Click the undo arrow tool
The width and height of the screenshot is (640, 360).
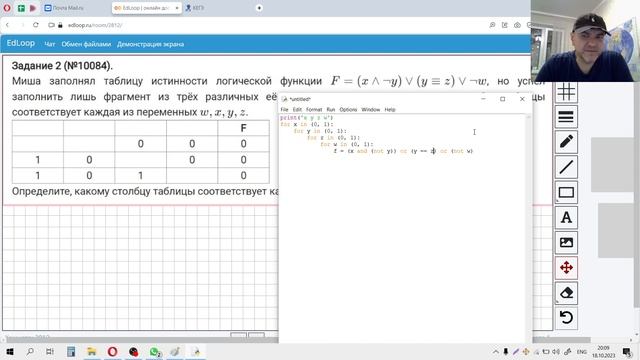point(566,318)
